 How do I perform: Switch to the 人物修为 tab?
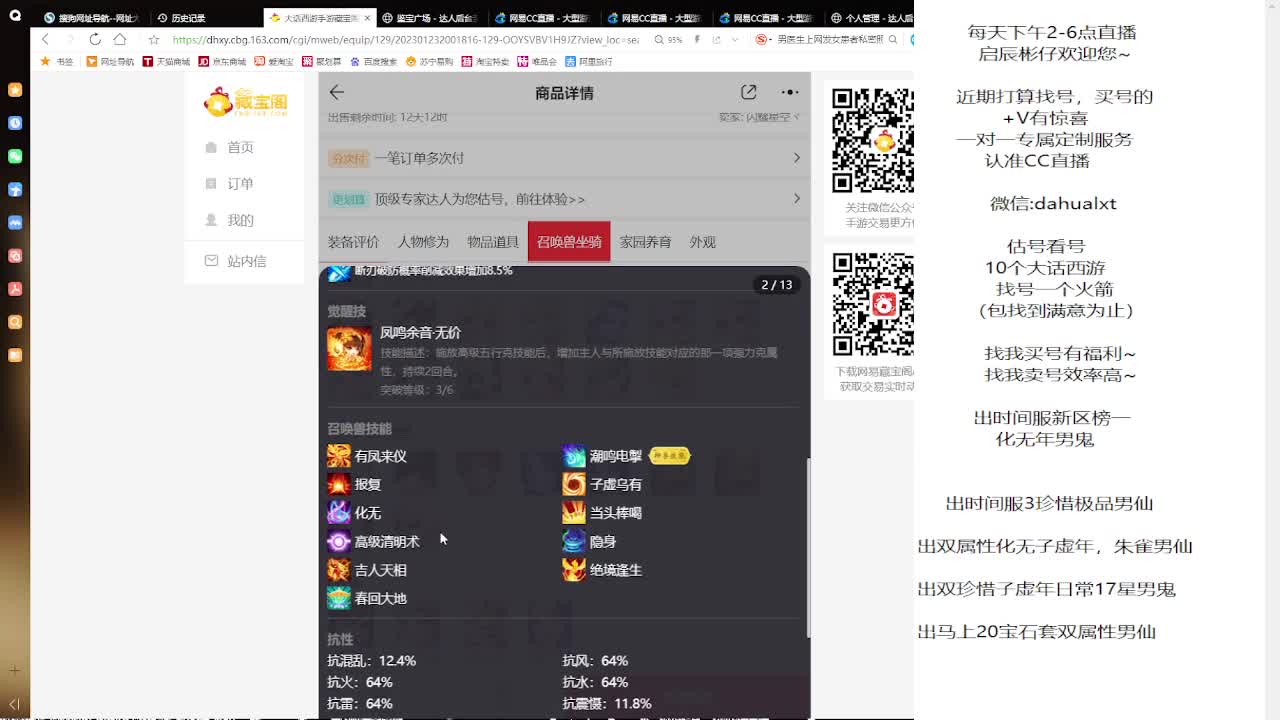423,242
